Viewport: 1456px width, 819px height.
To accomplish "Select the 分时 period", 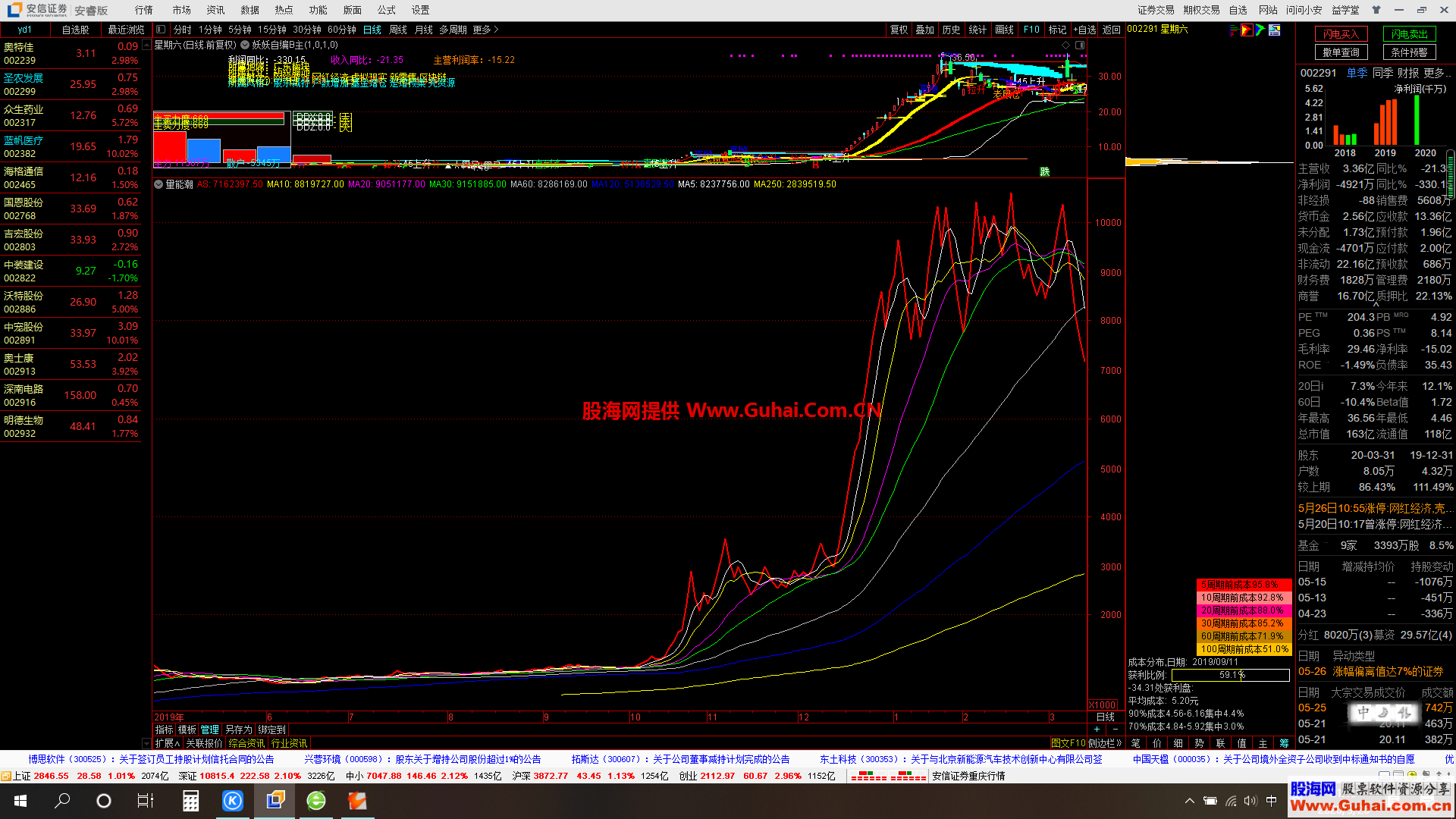I will 182,30.
